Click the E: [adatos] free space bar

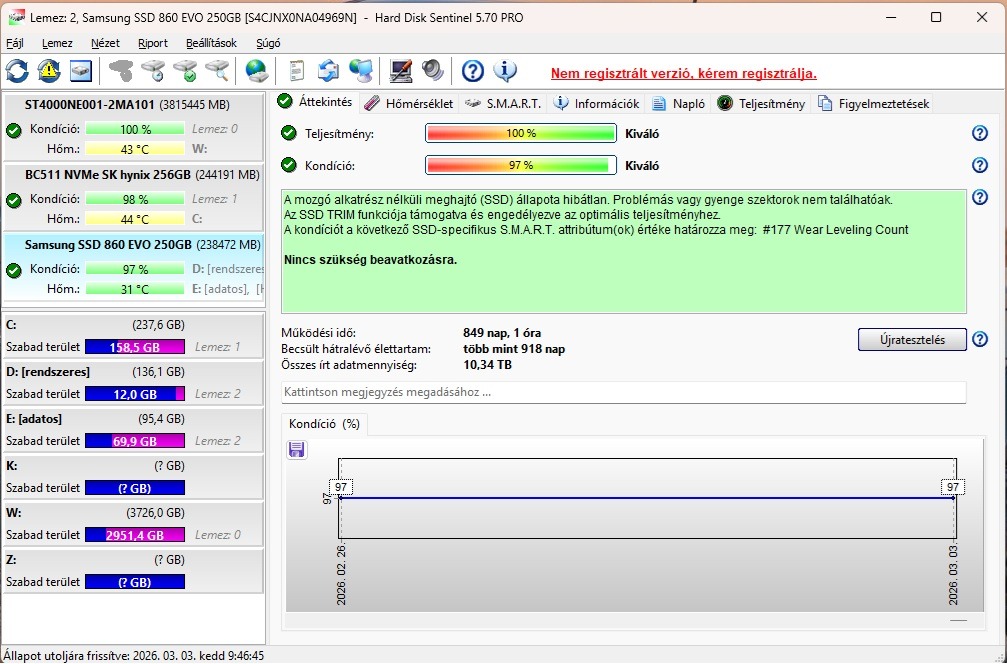click(135, 441)
